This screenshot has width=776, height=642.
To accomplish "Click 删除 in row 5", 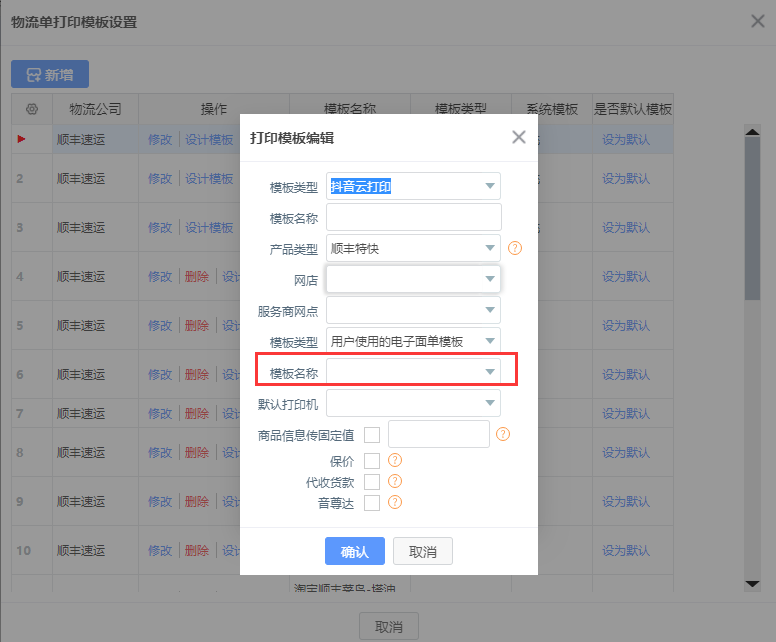I will coord(197,325).
